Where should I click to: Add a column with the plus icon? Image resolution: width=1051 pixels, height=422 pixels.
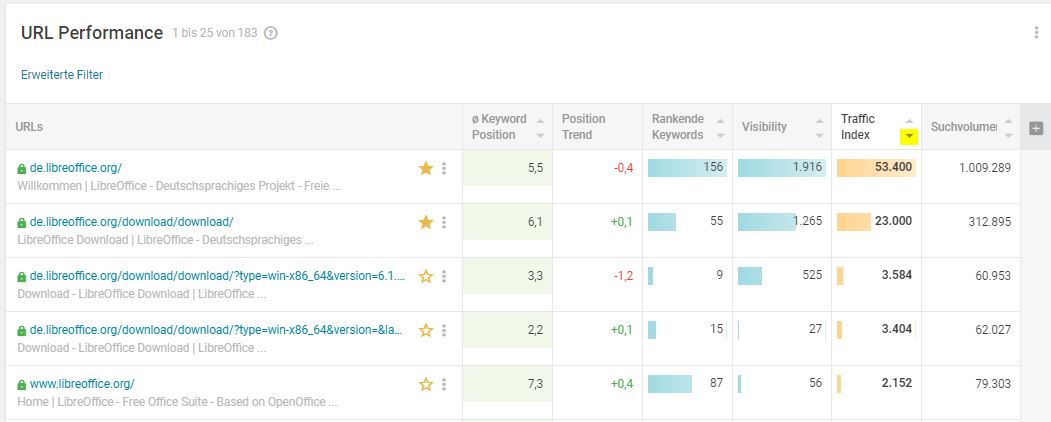click(x=1036, y=128)
